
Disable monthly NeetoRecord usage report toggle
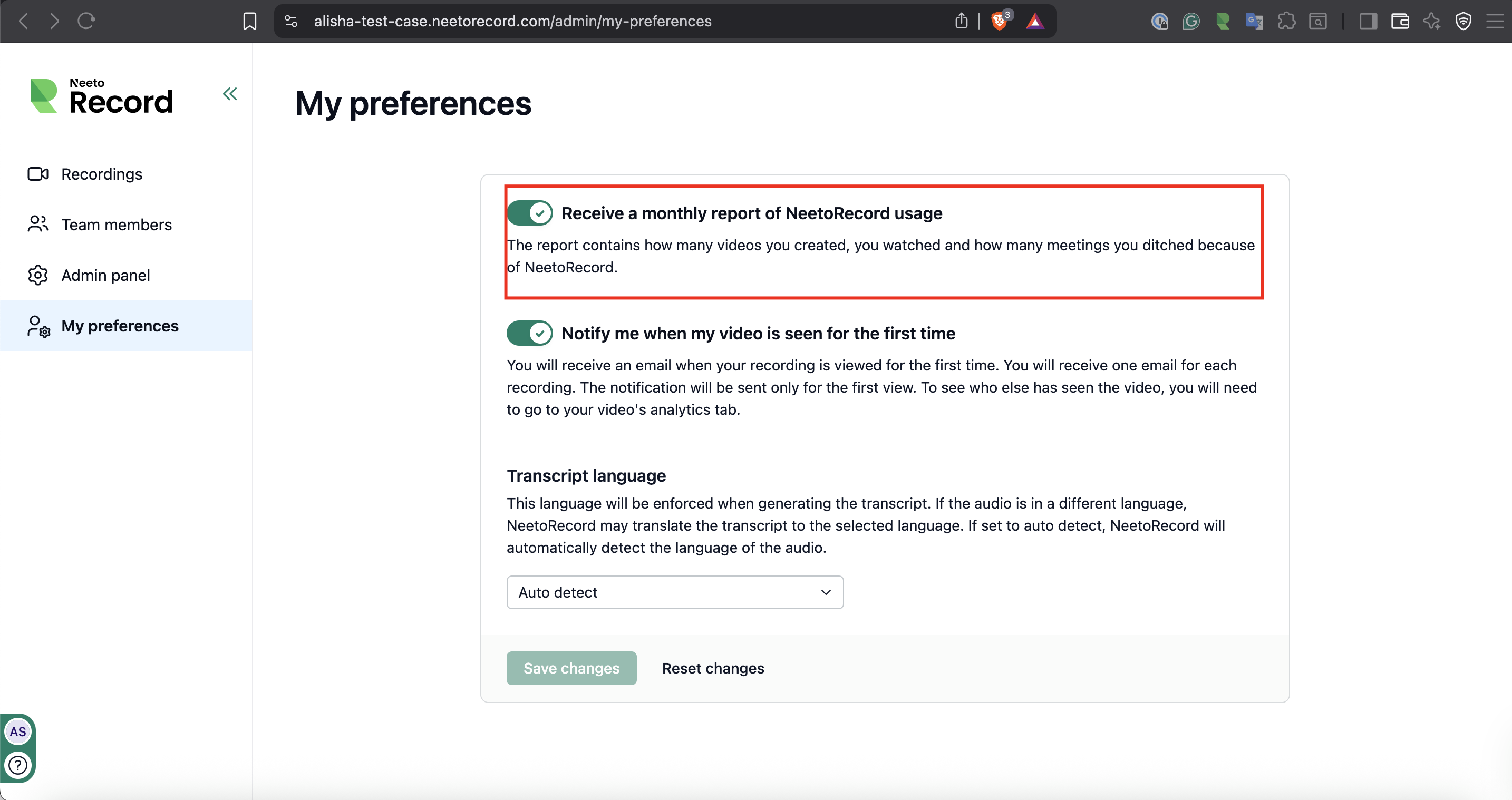(530, 212)
